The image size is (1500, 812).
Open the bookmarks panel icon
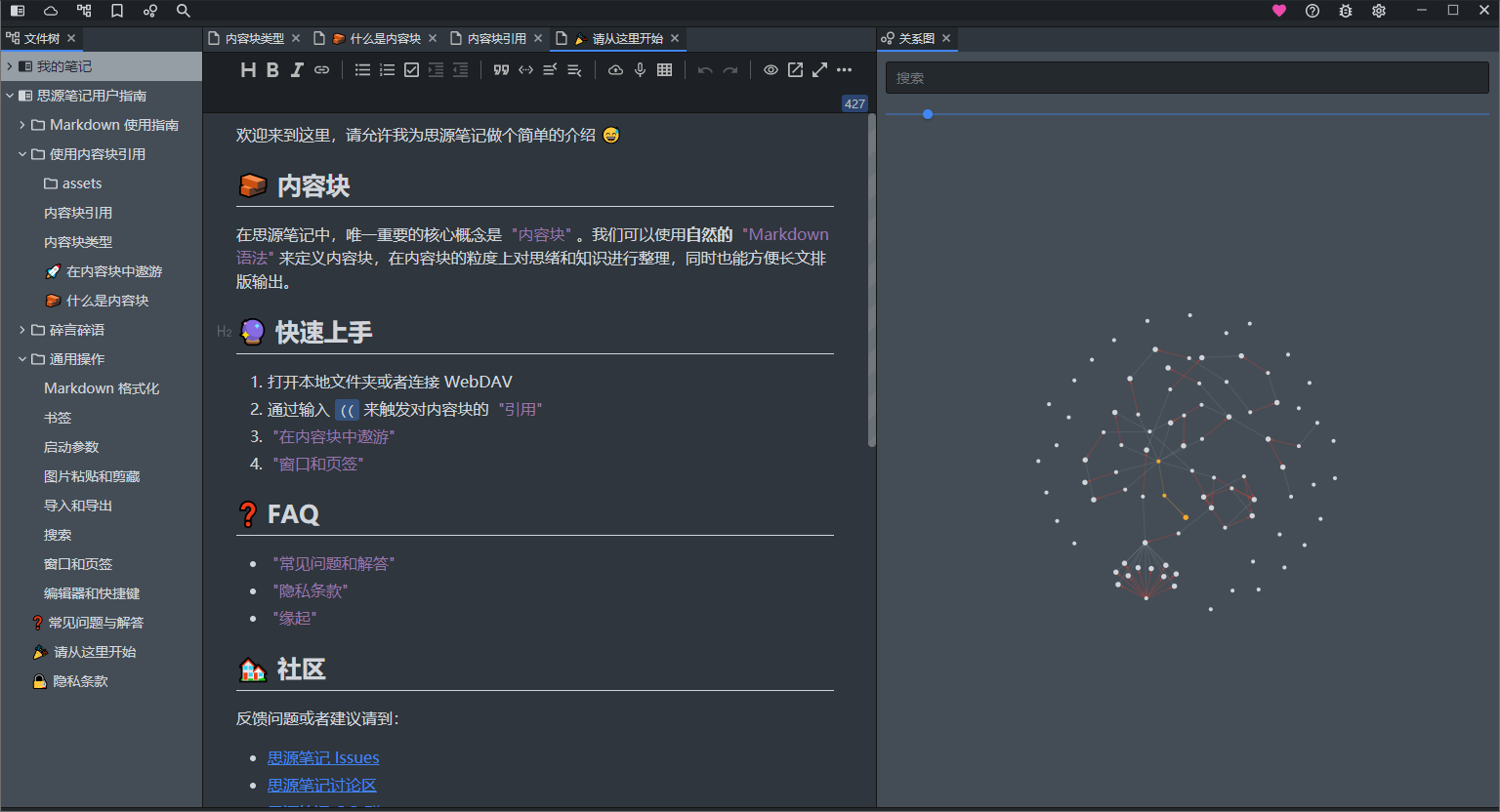point(117,11)
